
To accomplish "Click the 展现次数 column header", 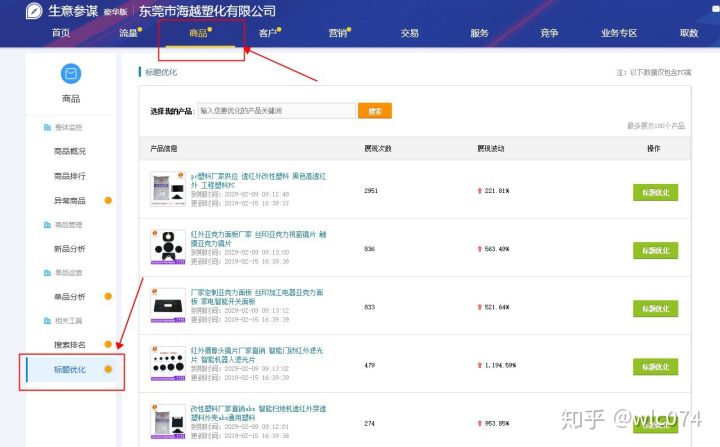I will (x=377, y=148).
